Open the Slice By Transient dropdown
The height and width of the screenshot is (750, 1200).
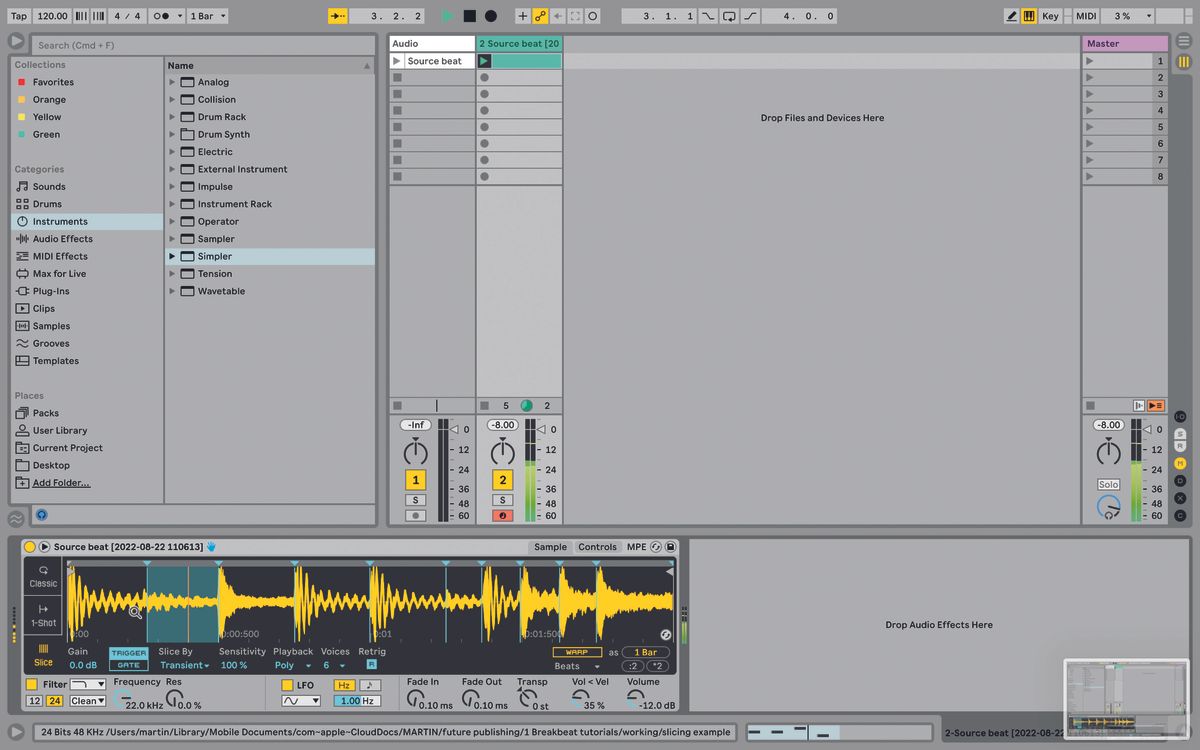[x=185, y=664]
